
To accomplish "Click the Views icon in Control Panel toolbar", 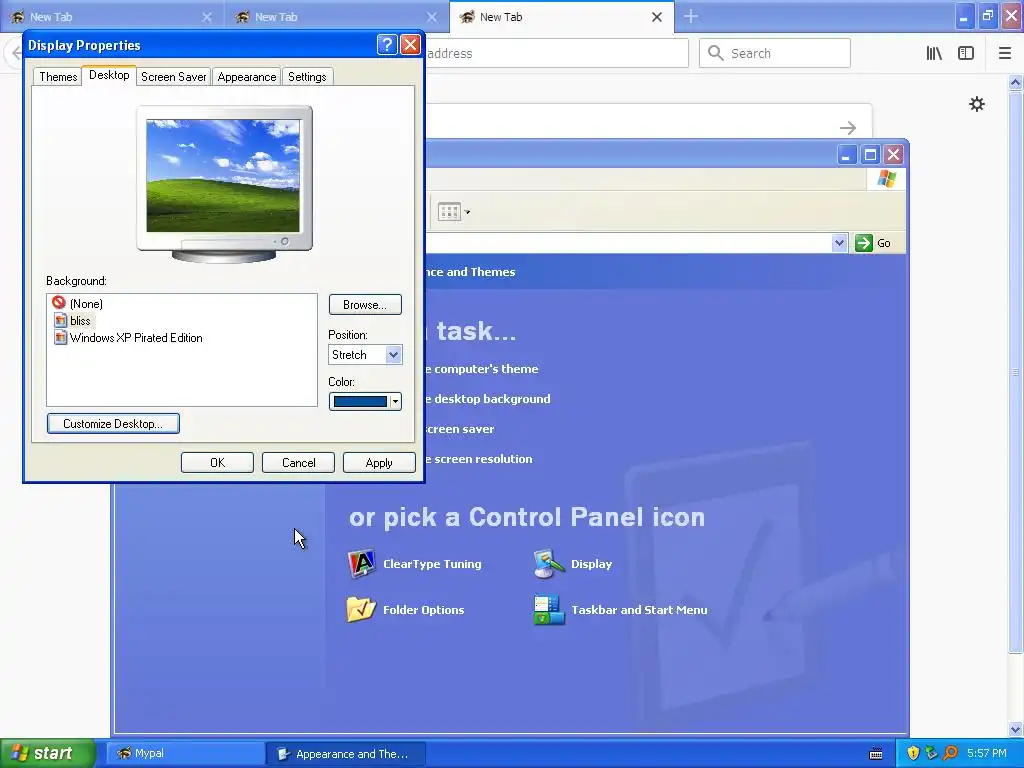I will (449, 212).
